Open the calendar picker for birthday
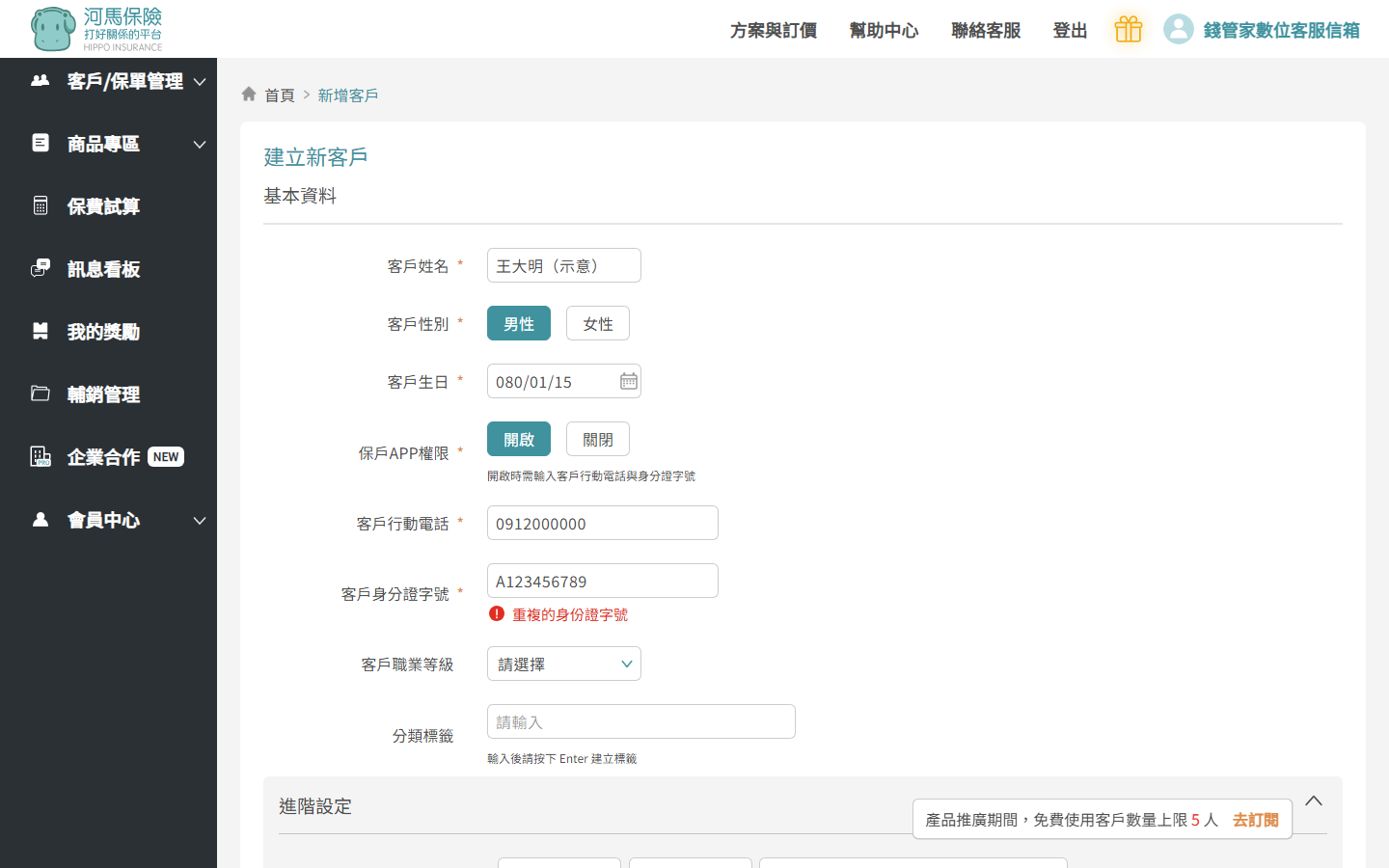Viewport: 1389px width, 868px height. pos(628,382)
